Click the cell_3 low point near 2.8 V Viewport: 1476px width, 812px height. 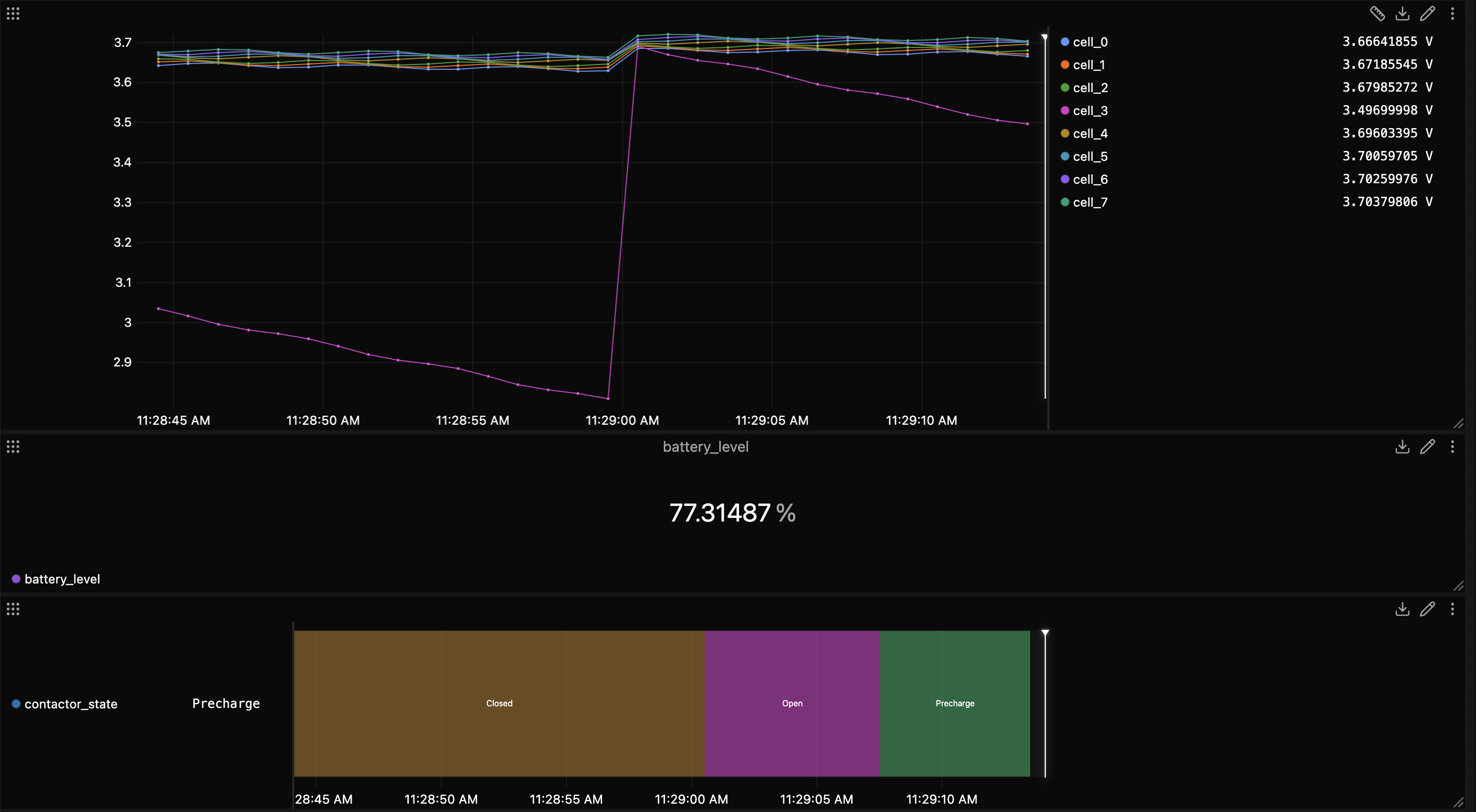608,398
